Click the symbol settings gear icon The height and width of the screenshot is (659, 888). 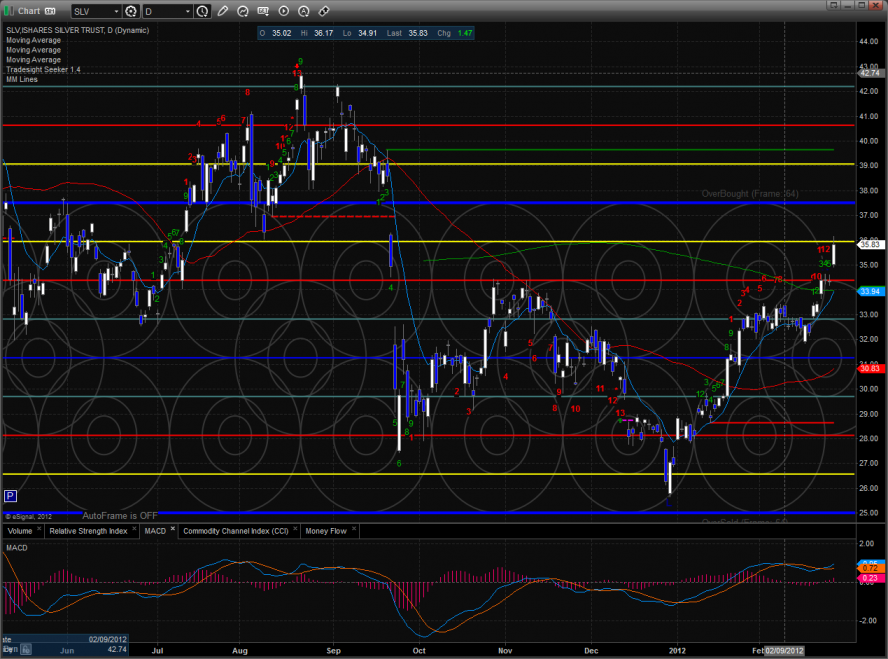[x=131, y=12]
